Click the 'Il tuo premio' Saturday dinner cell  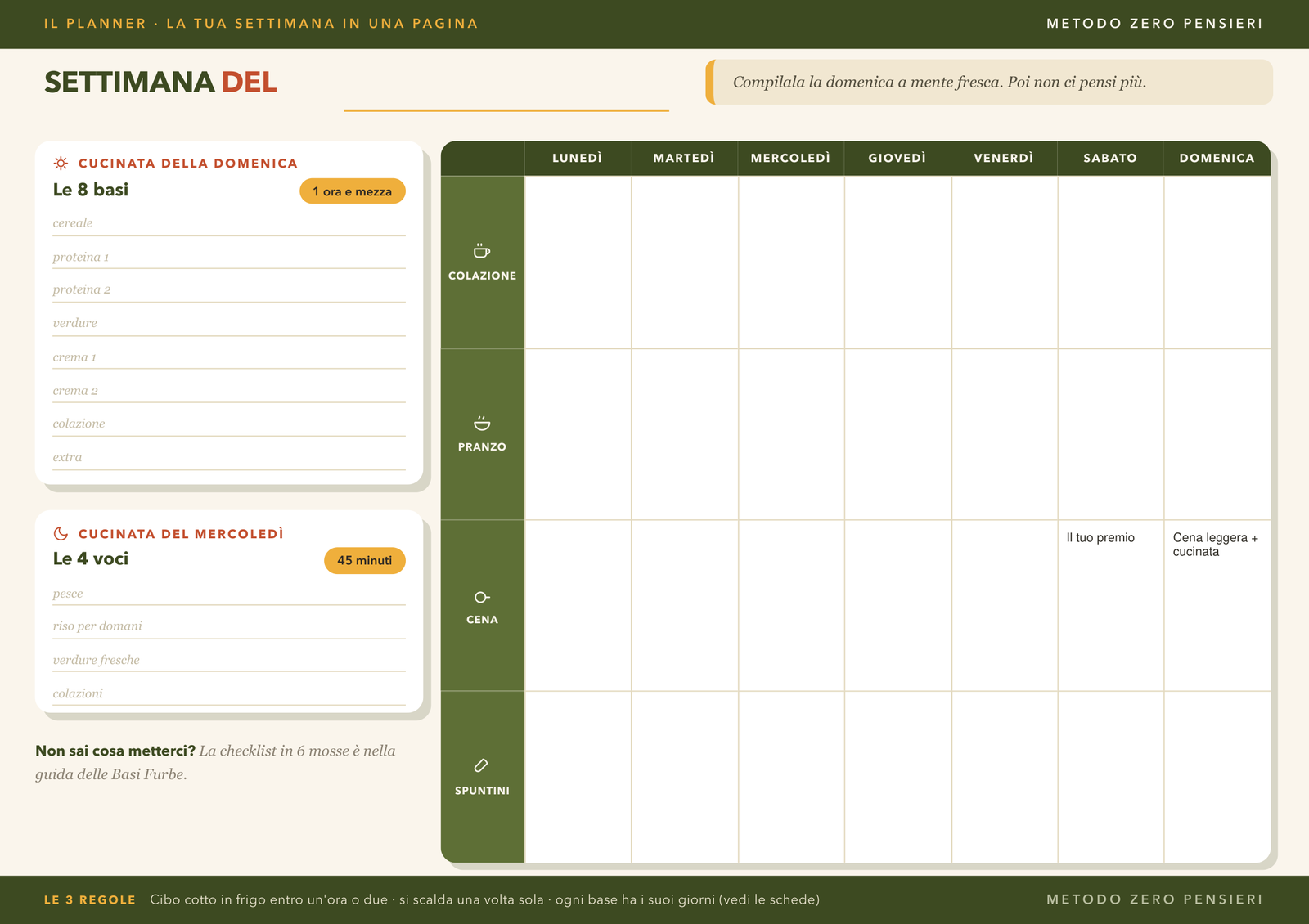(1110, 605)
